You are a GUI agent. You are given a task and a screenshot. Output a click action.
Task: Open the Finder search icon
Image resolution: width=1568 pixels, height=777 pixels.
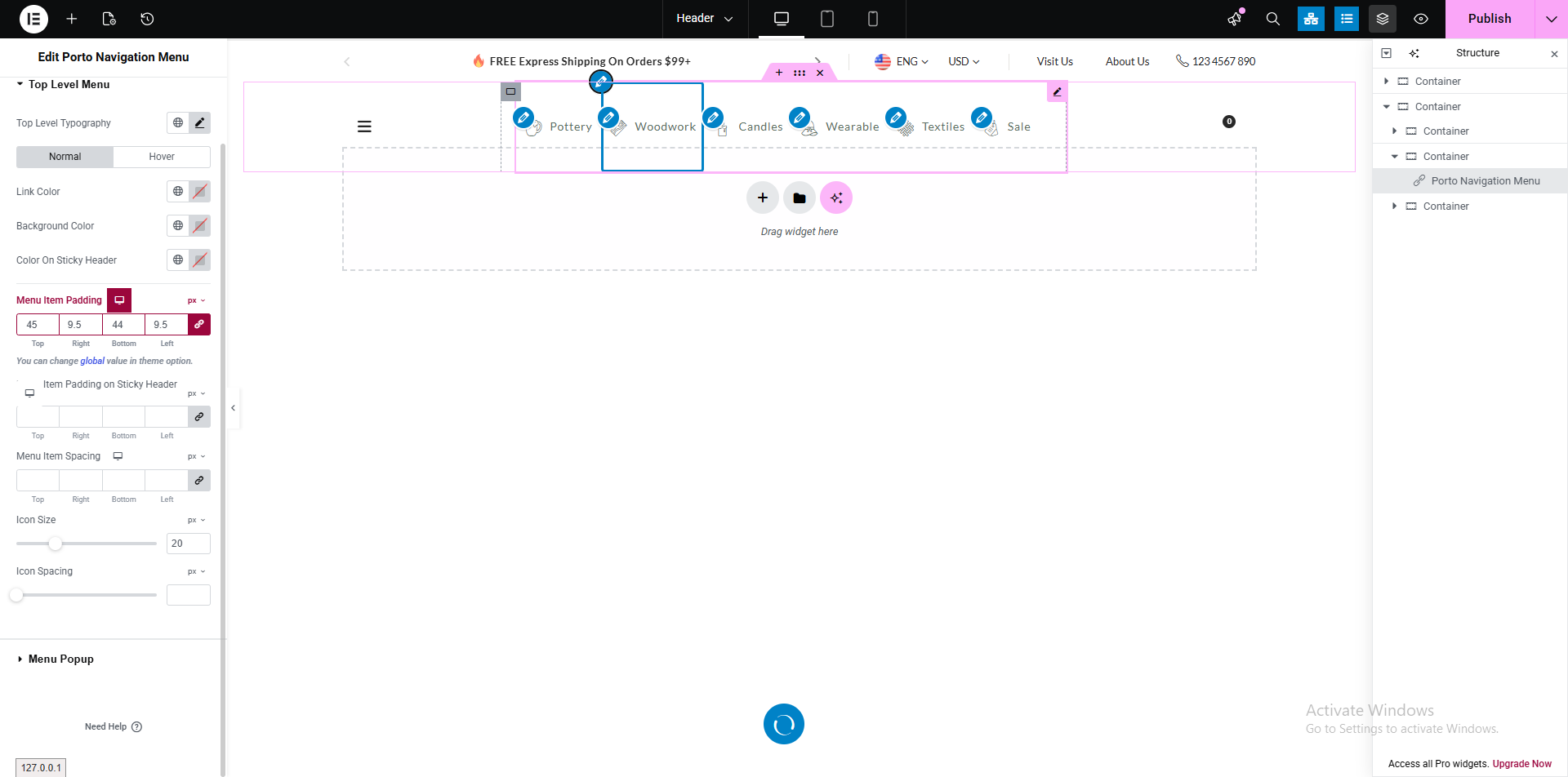pos(1273,19)
